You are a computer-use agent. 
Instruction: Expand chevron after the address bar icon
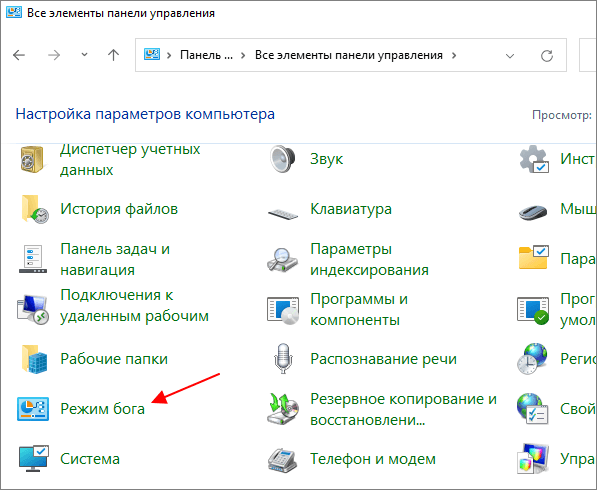(x=169, y=55)
